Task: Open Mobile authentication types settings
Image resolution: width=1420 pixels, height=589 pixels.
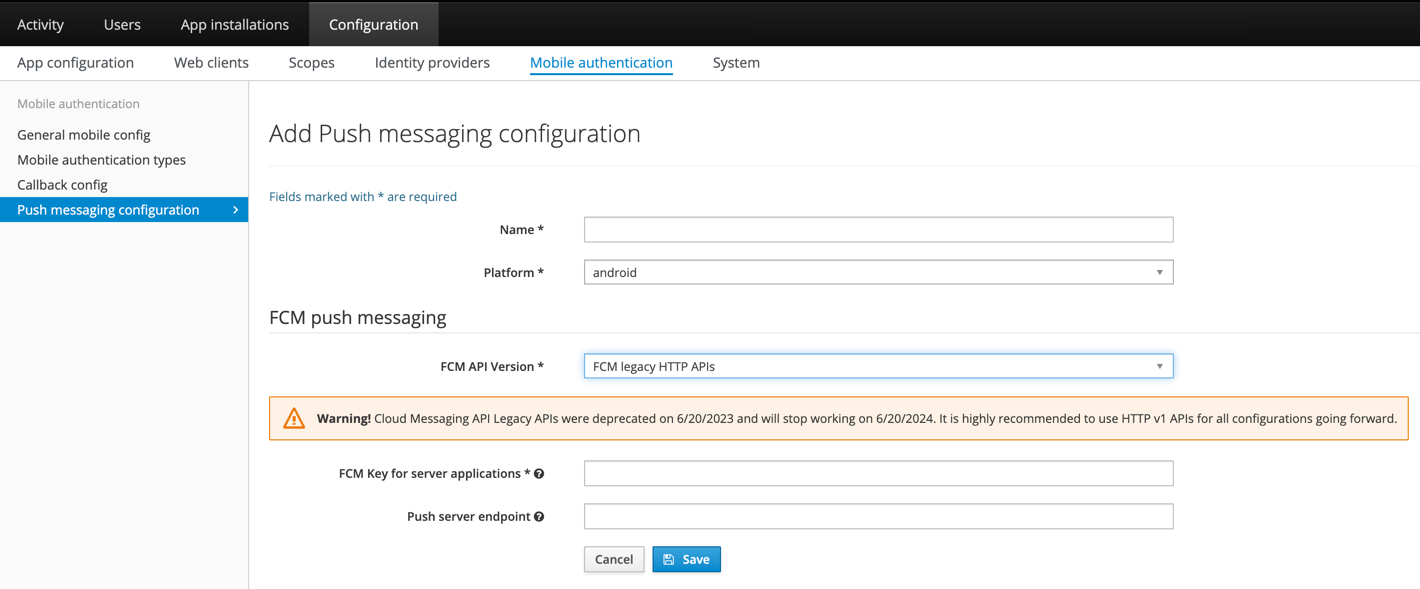Action: pos(101,159)
